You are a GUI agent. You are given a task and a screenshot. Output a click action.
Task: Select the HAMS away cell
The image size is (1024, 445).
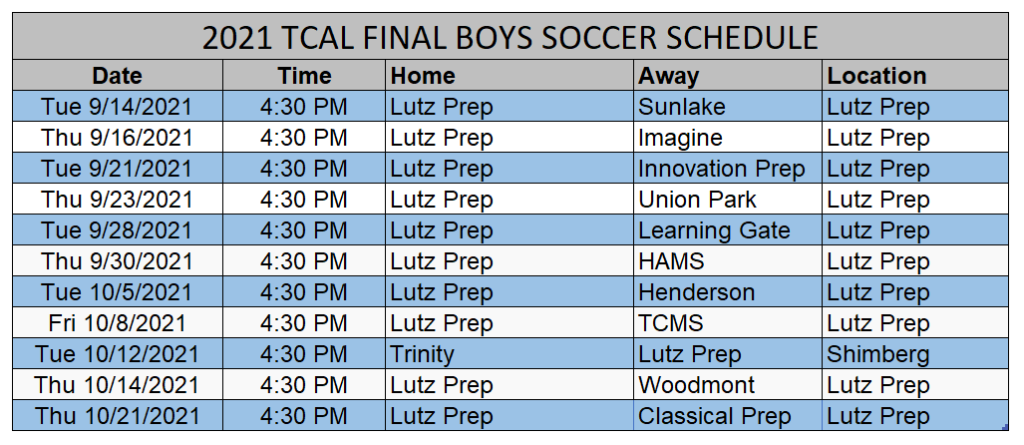[728, 261]
